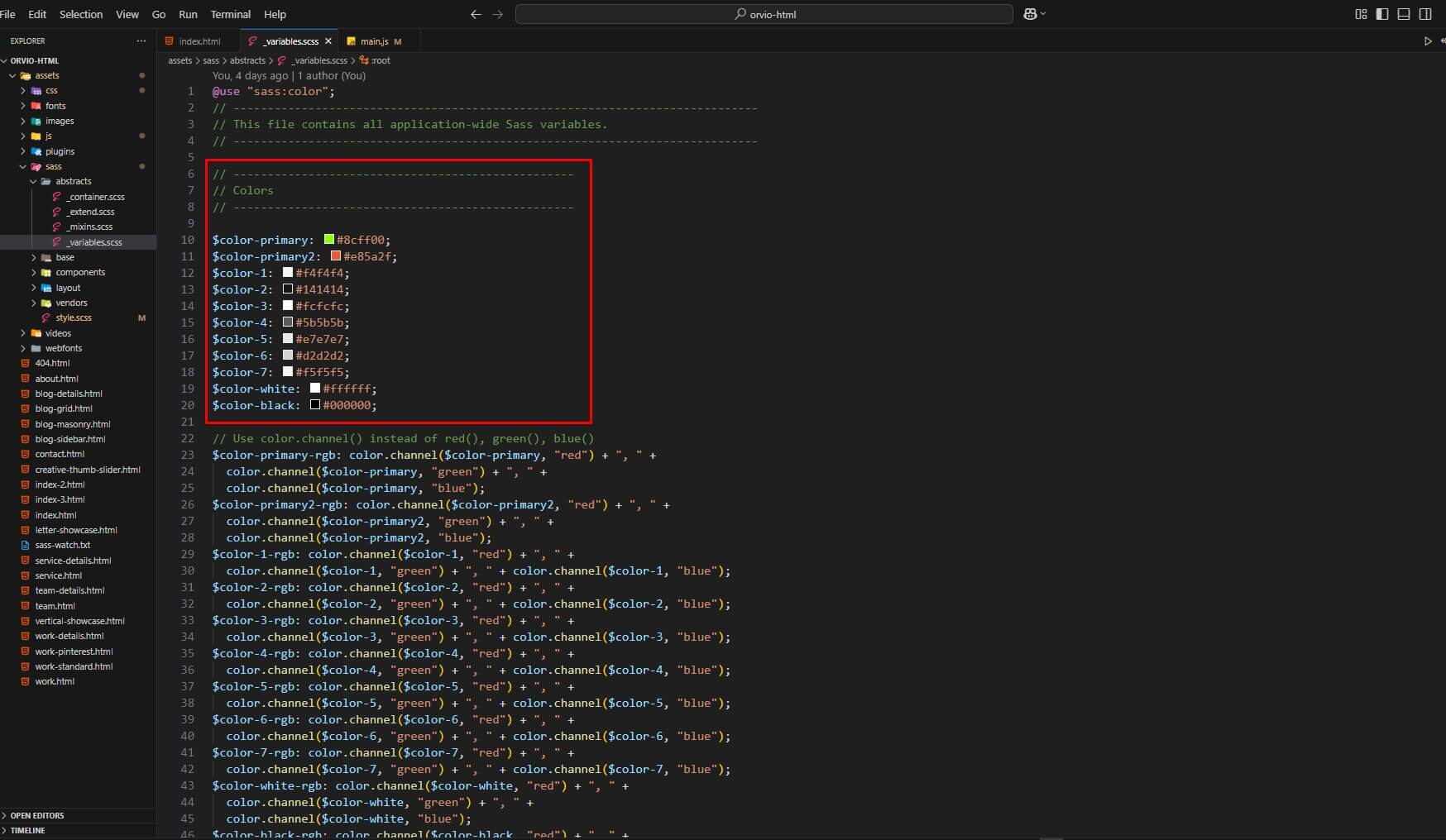The image size is (1446, 840).
Task: Click the JS icon on main.js tab
Action: pos(351,41)
